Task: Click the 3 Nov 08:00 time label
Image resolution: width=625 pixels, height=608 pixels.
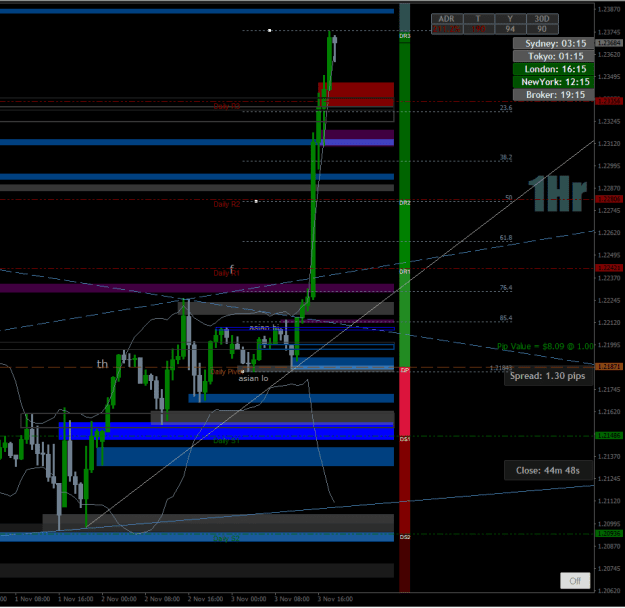Action: click(x=292, y=599)
